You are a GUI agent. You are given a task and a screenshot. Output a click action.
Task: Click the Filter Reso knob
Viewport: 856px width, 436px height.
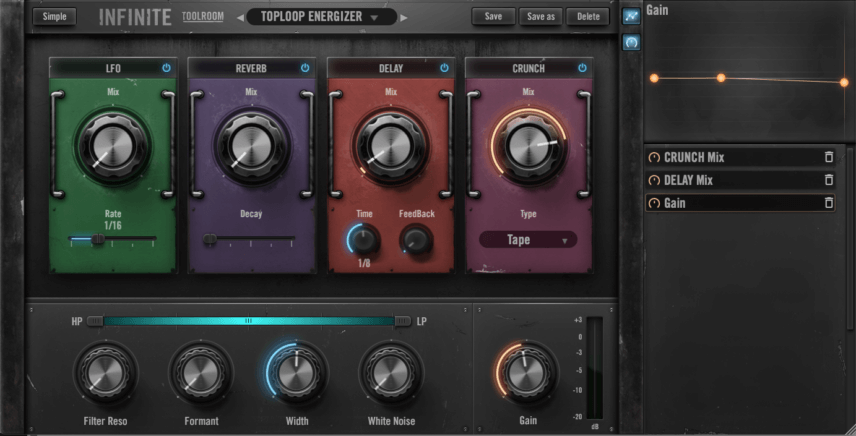click(x=105, y=374)
